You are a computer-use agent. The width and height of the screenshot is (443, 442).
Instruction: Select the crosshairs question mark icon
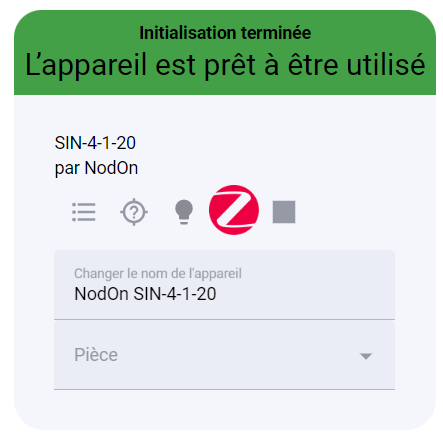pos(134,212)
